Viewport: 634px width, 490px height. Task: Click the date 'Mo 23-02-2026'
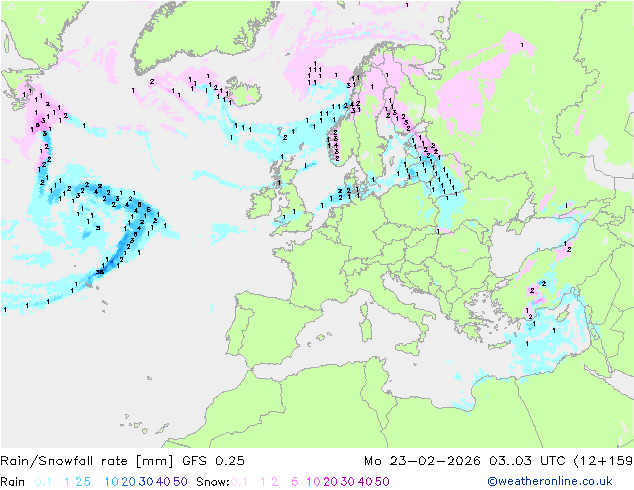coord(422,461)
